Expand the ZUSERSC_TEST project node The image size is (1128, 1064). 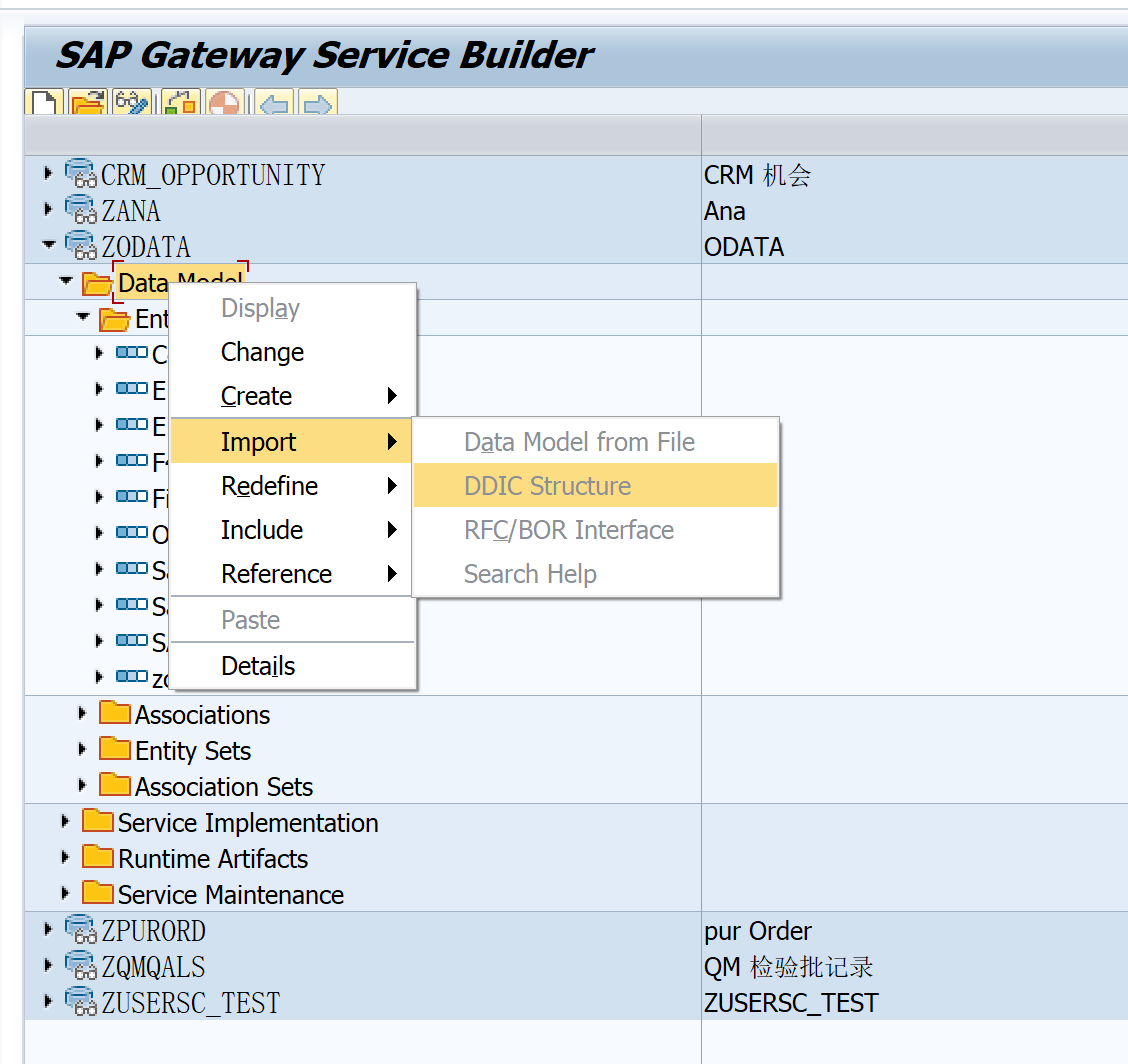pyautogui.click(x=48, y=1001)
